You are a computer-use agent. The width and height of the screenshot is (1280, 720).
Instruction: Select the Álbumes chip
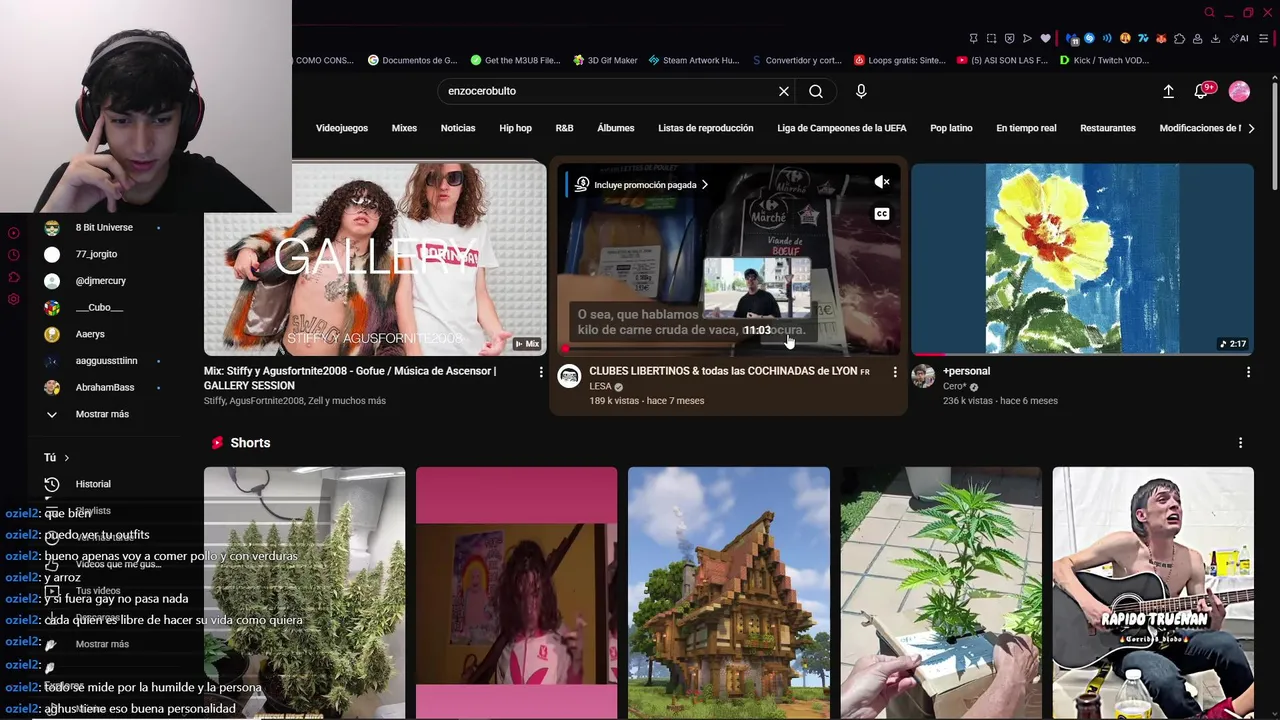tap(616, 128)
